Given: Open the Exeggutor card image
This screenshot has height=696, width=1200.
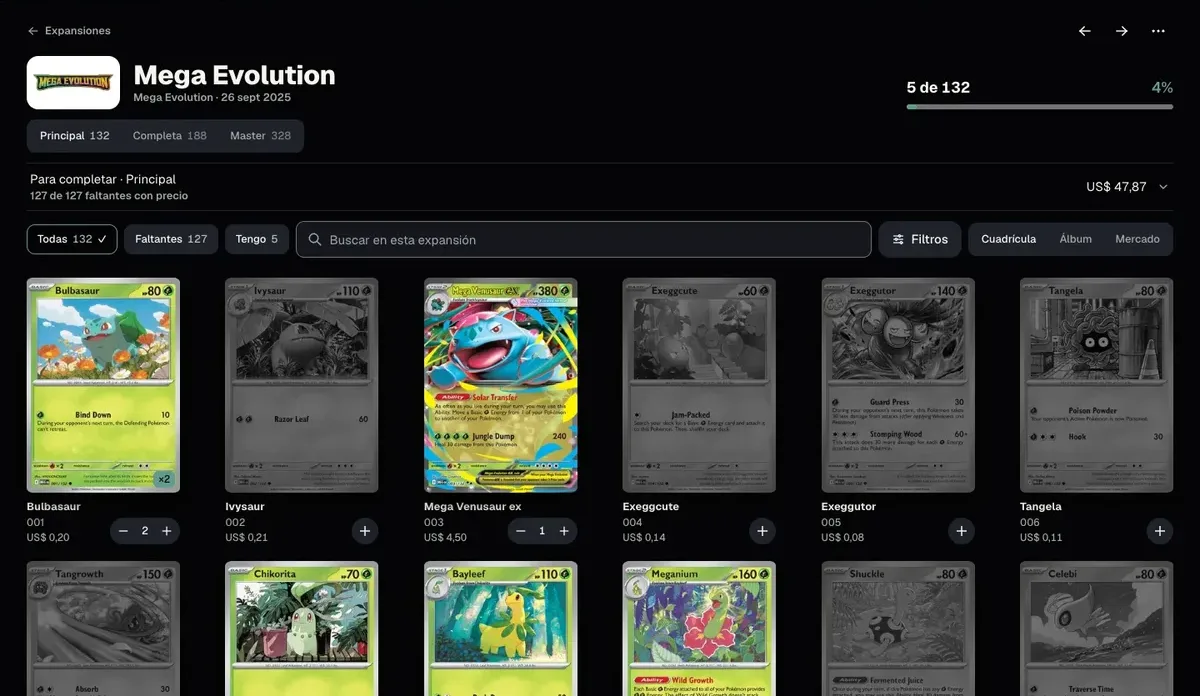Looking at the screenshot, I should pyautogui.click(x=898, y=385).
